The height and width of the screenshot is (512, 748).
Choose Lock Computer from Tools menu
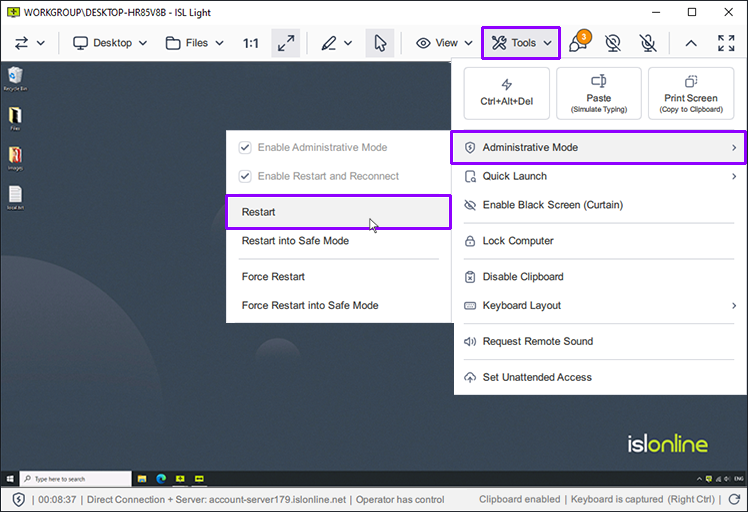point(517,241)
